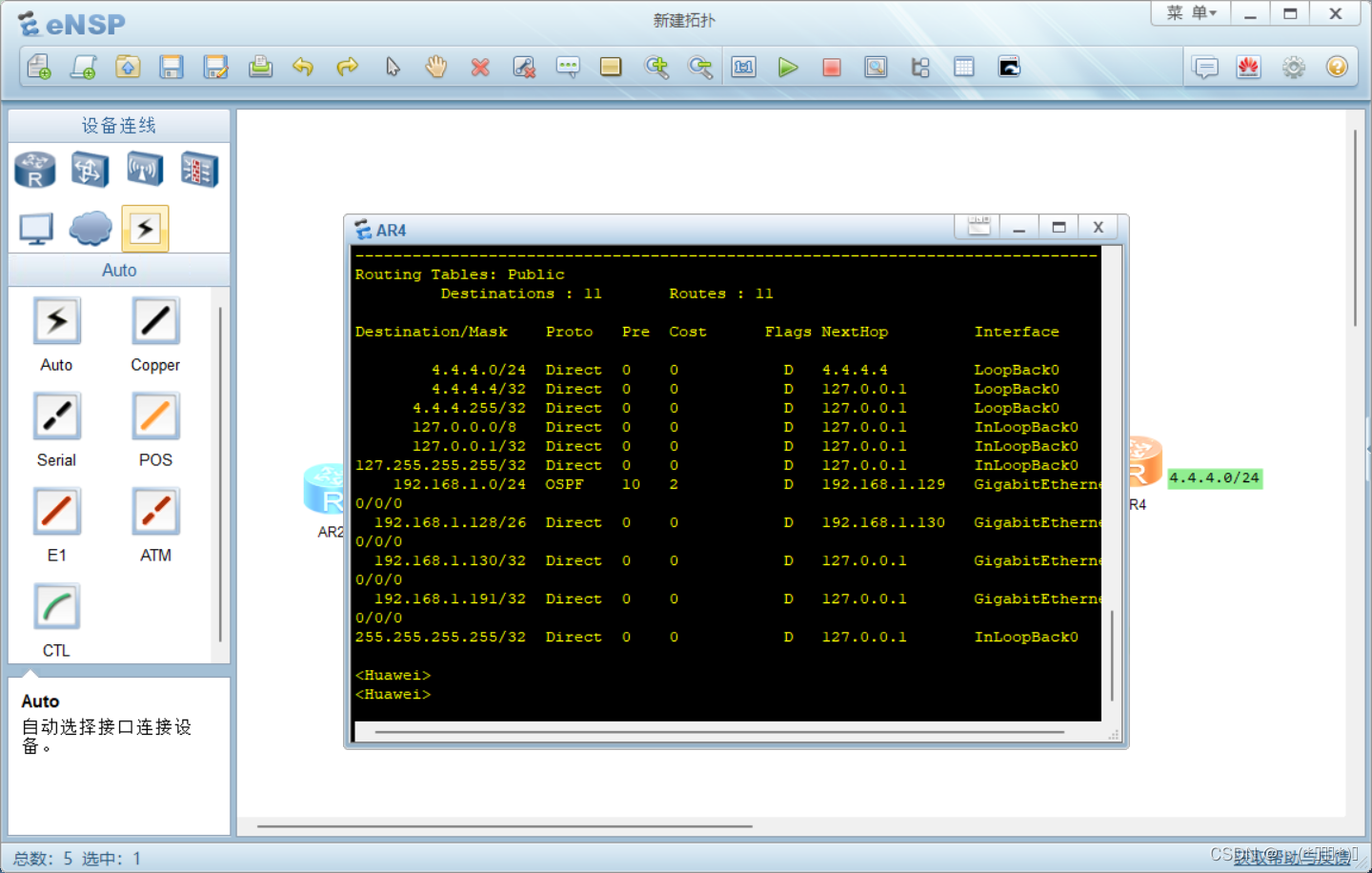The height and width of the screenshot is (873, 1372).
Task: Choose the Auto cable type
Action: [56, 321]
